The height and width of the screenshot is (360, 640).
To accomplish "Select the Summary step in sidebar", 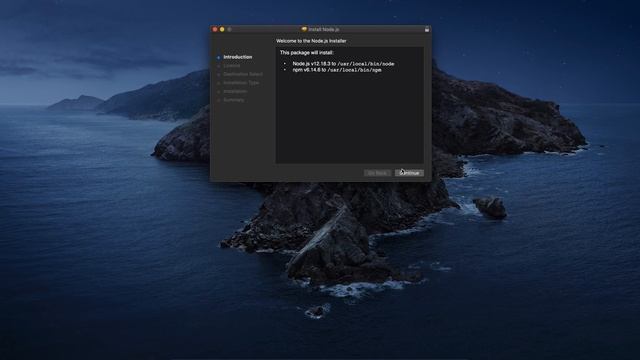I will tap(233, 100).
